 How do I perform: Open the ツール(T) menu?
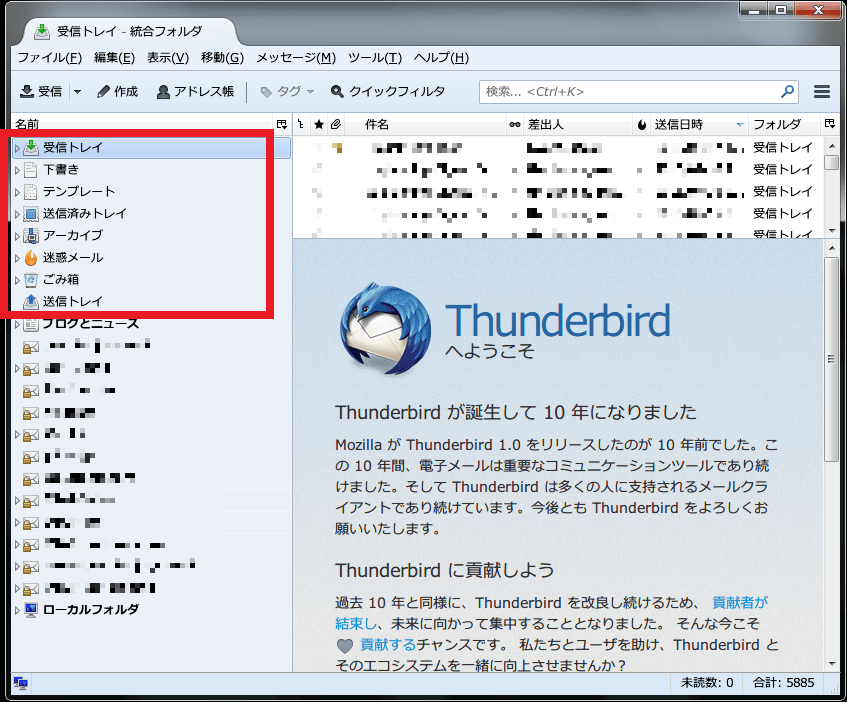[x=374, y=58]
